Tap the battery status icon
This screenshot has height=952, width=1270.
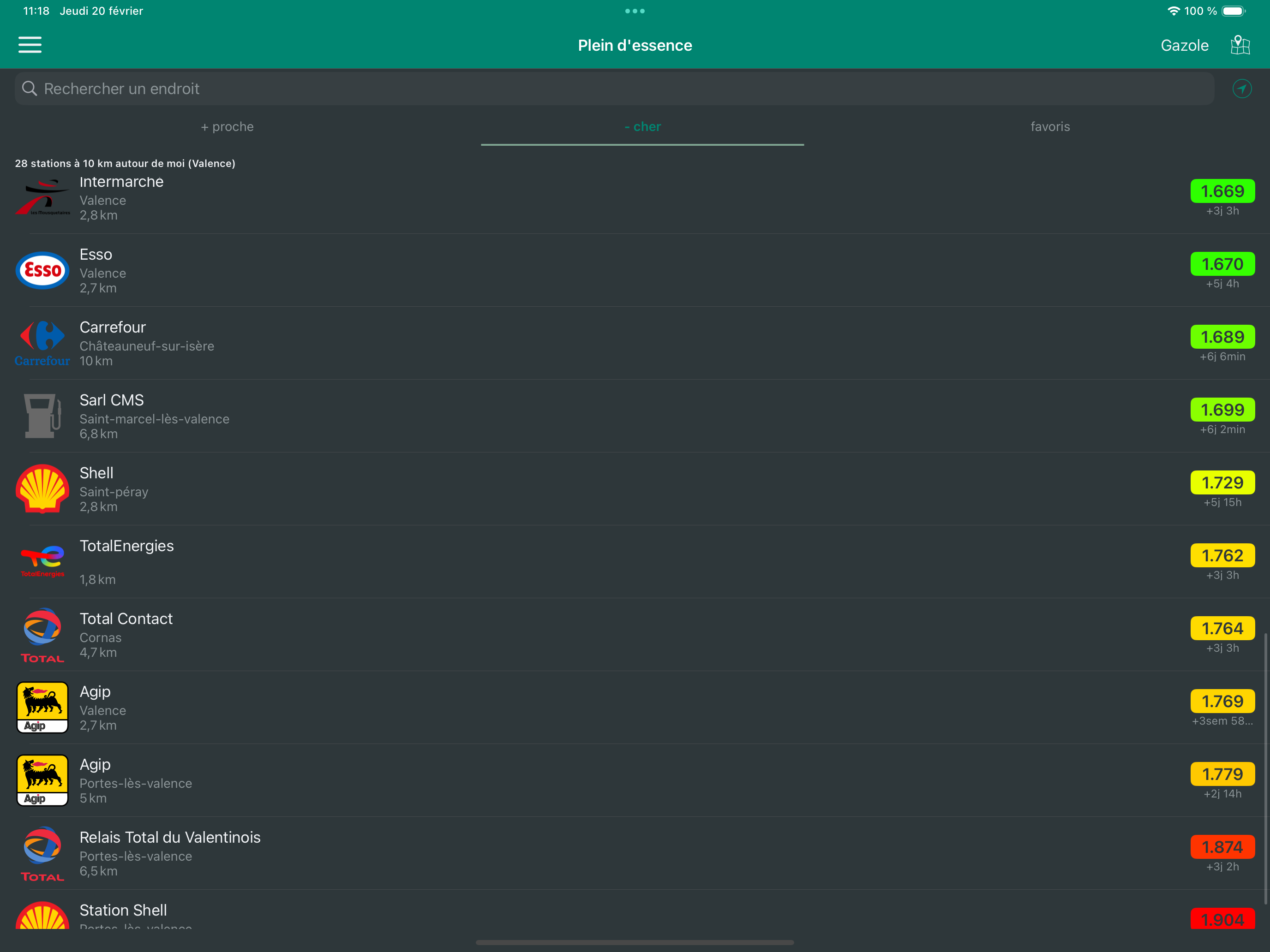1233,11
